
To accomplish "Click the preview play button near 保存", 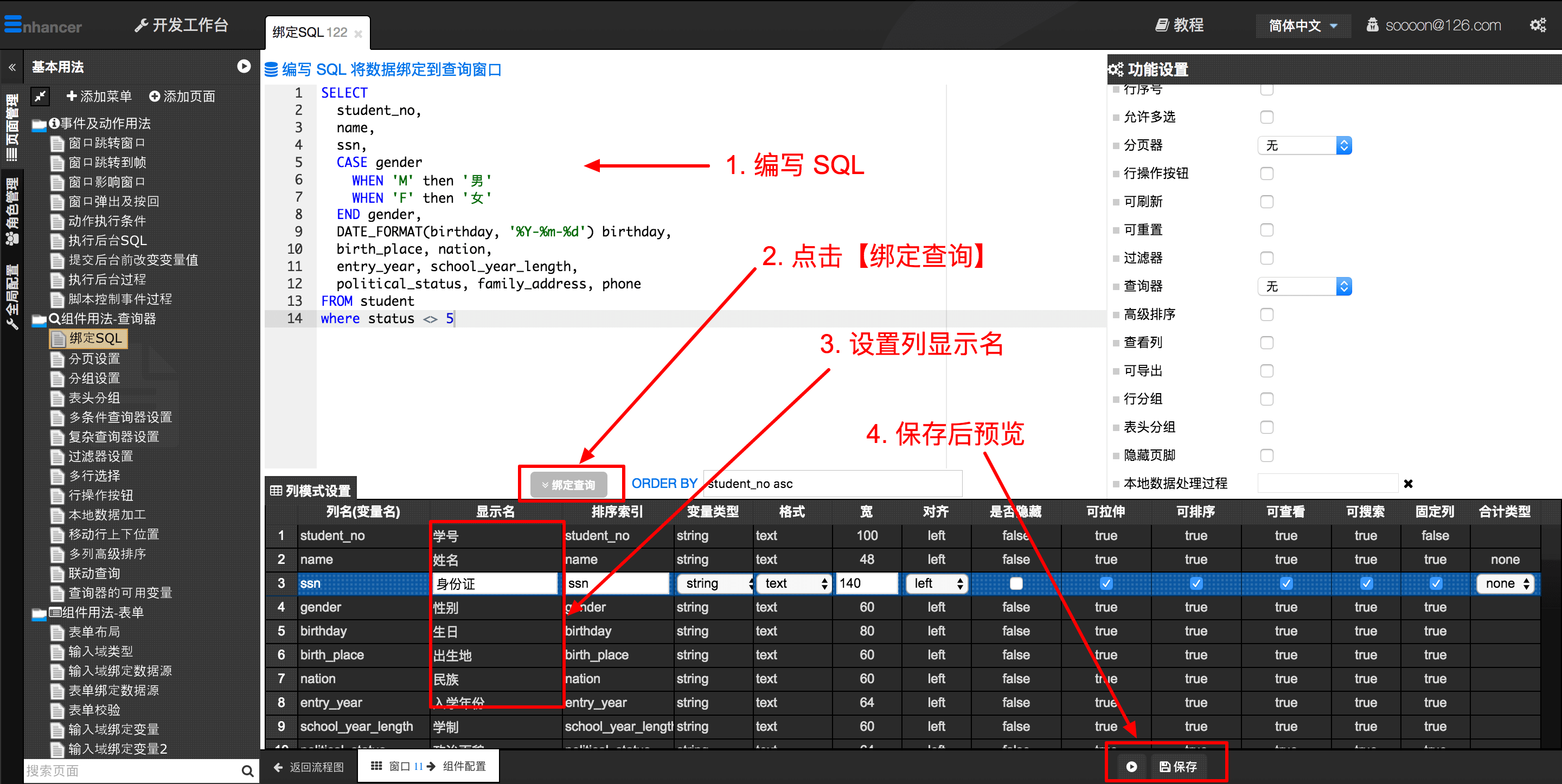I will click(x=1131, y=767).
